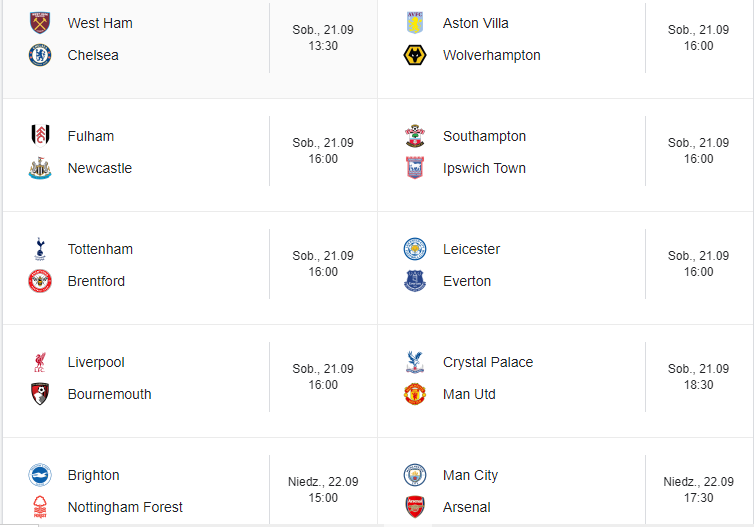Click the Arsenal cannon crest

coord(415,506)
